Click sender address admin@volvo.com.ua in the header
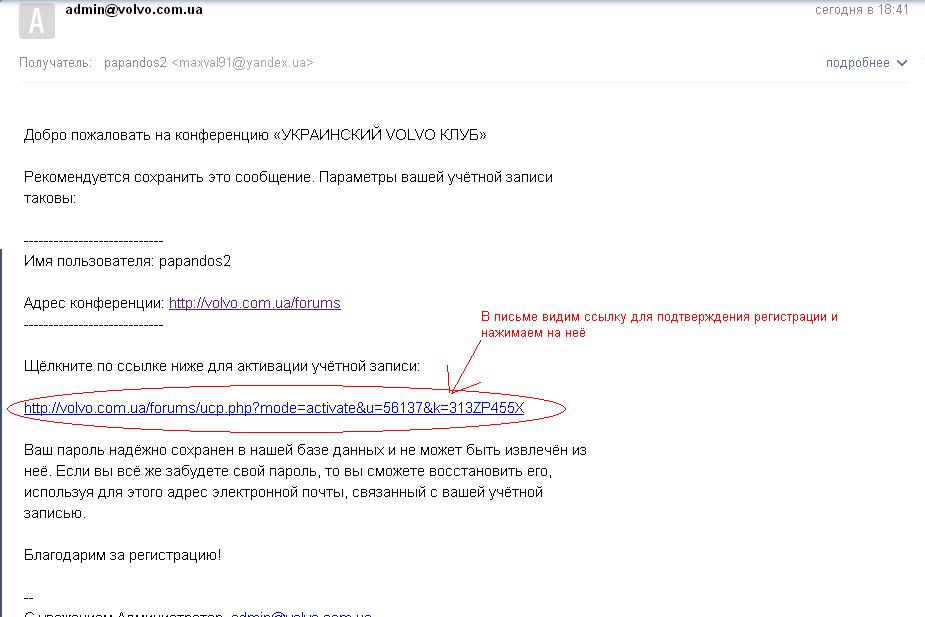This screenshot has width=925, height=617. tap(134, 10)
